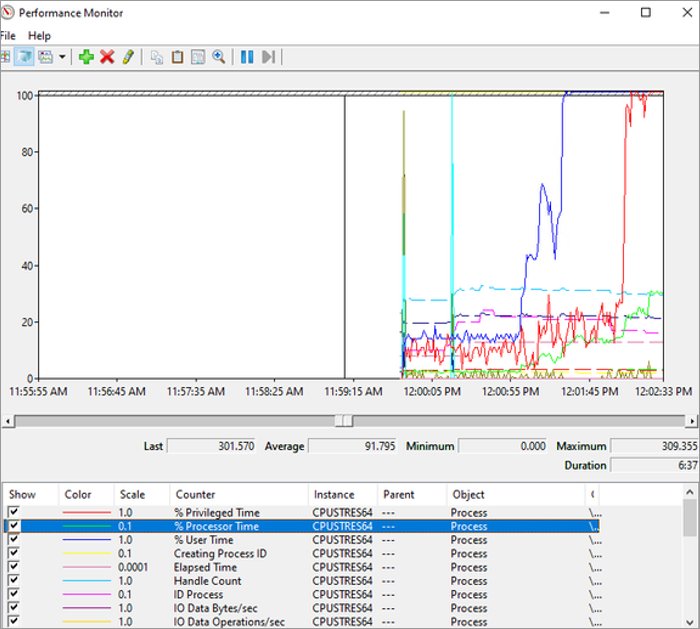Open the graph type dropdown arrow

[62, 57]
